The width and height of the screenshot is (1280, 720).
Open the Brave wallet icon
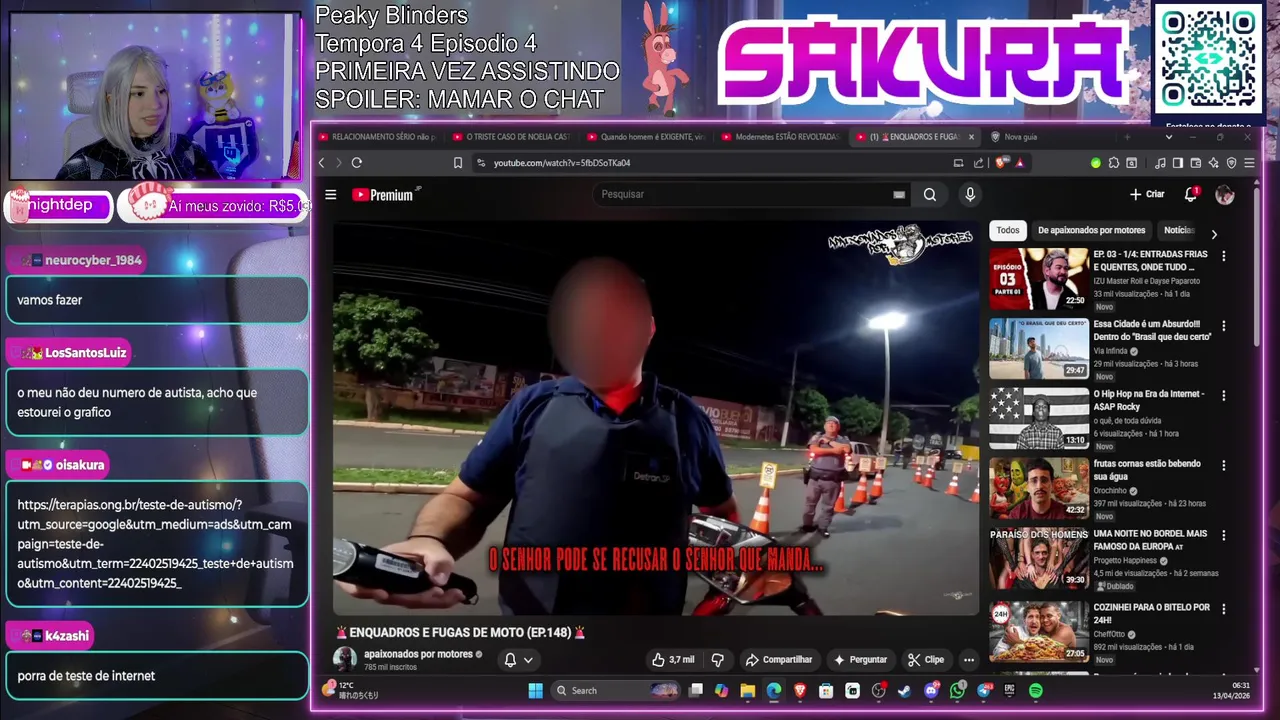[x=1196, y=163]
